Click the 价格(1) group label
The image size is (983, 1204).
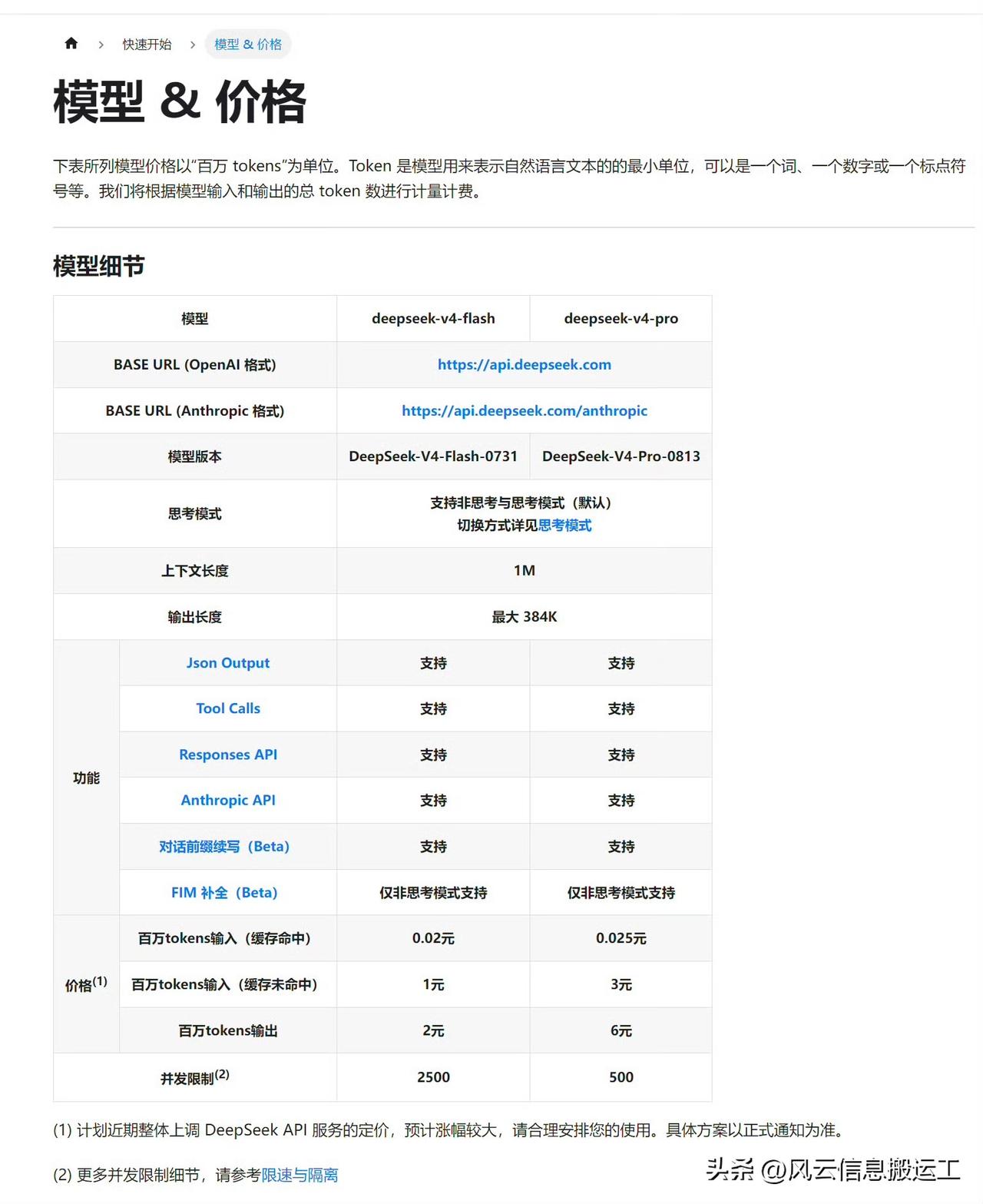coord(86,984)
